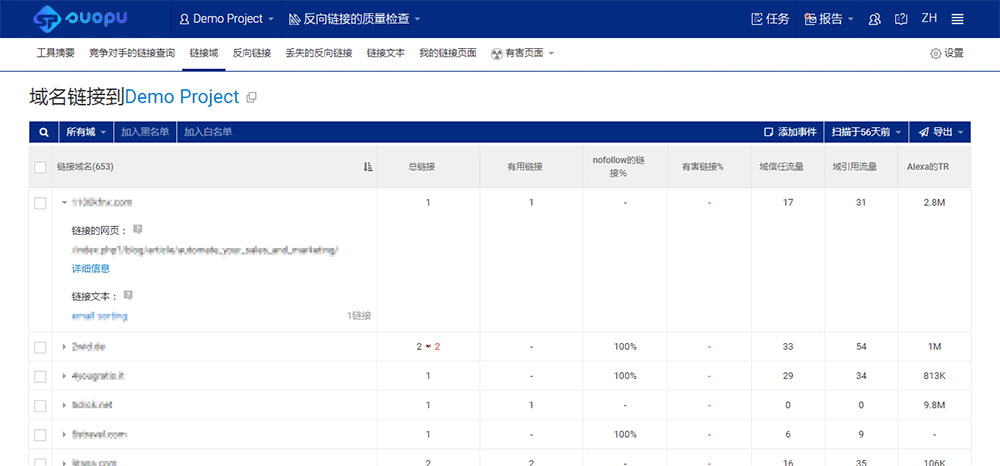Switch language via ZH button
This screenshot has width=1000, height=466.
929,18
